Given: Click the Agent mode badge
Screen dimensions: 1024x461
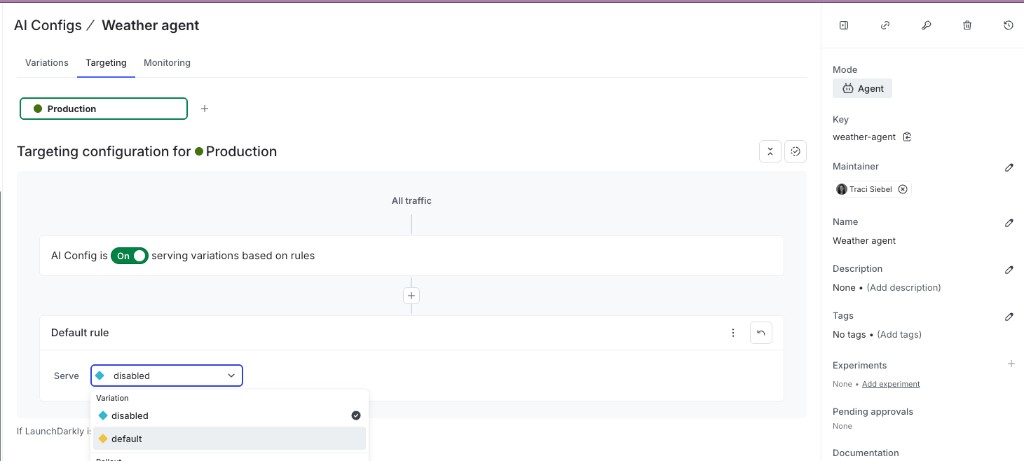Looking at the screenshot, I should (862, 88).
